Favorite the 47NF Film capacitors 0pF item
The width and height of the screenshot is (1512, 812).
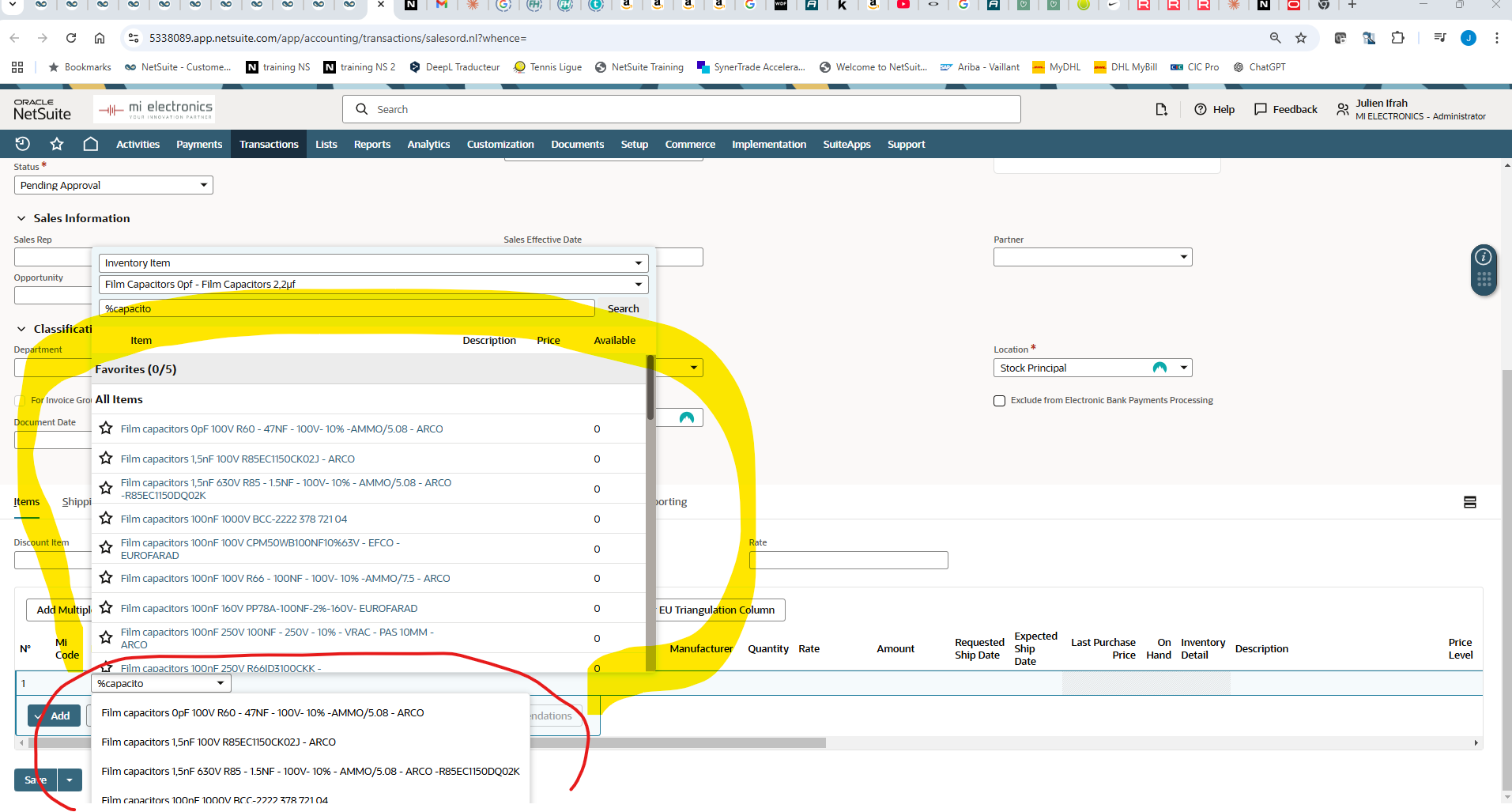coord(106,429)
